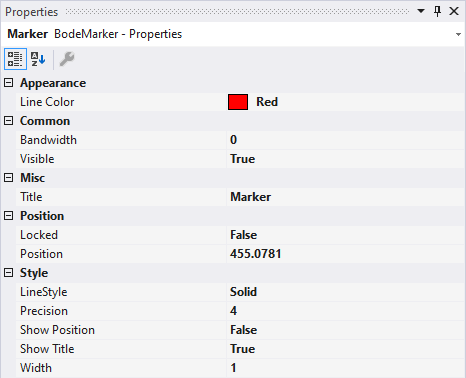Select the Precision property label
The width and height of the screenshot is (466, 378).
(44, 311)
